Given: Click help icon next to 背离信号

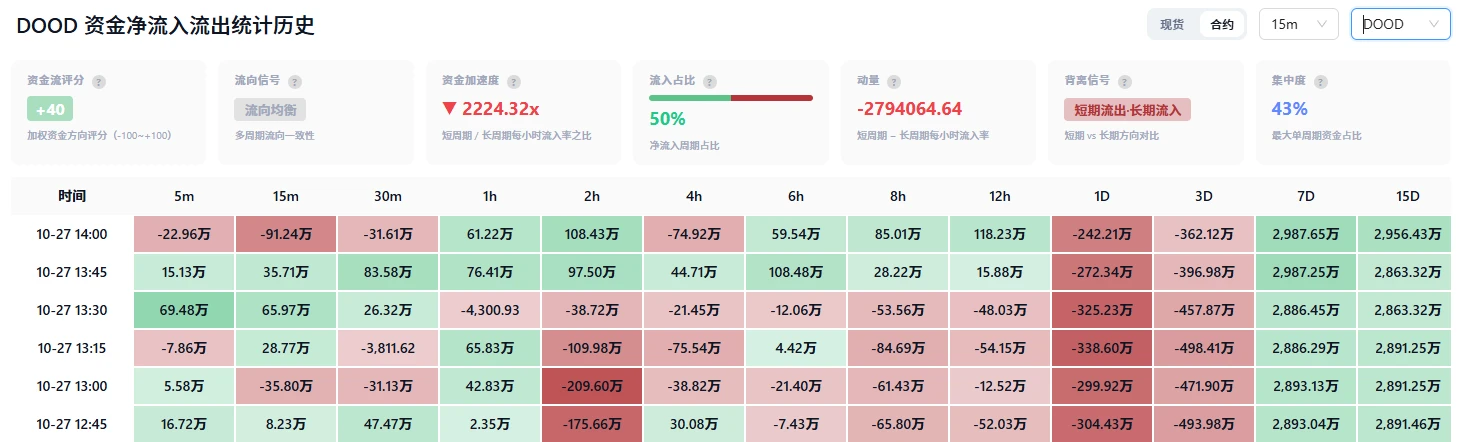Looking at the screenshot, I should 1125,81.
